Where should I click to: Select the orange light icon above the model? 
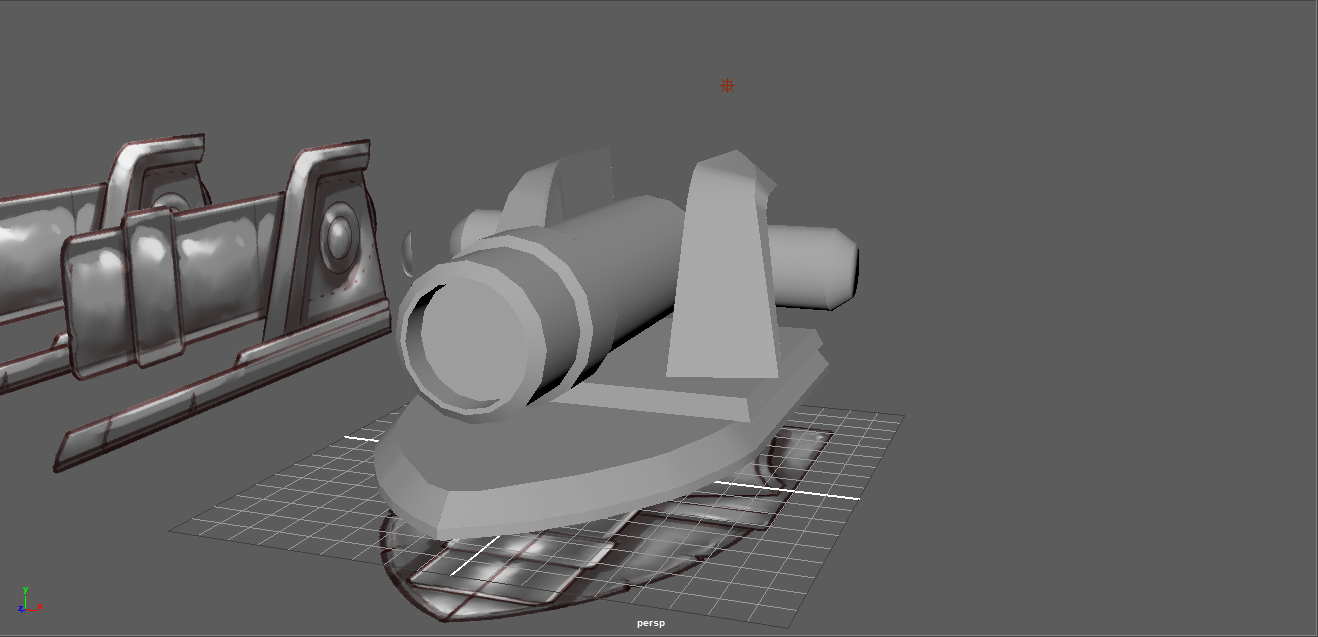[x=727, y=86]
